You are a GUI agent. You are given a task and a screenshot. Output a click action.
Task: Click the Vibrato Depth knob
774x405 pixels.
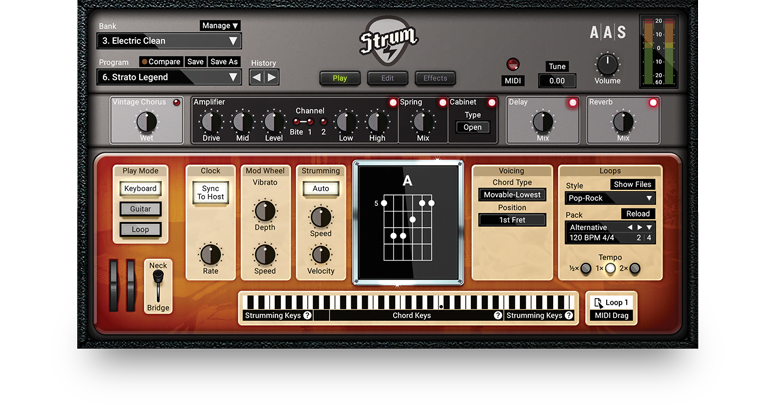click(x=265, y=211)
